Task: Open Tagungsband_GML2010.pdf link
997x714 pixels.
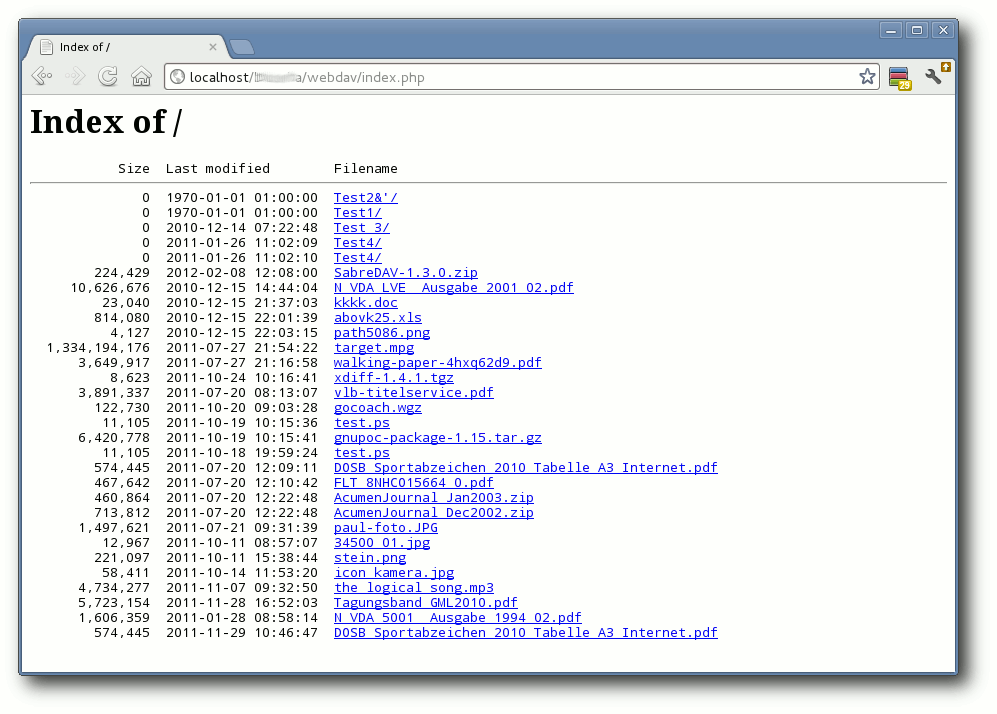Action: pos(425,603)
